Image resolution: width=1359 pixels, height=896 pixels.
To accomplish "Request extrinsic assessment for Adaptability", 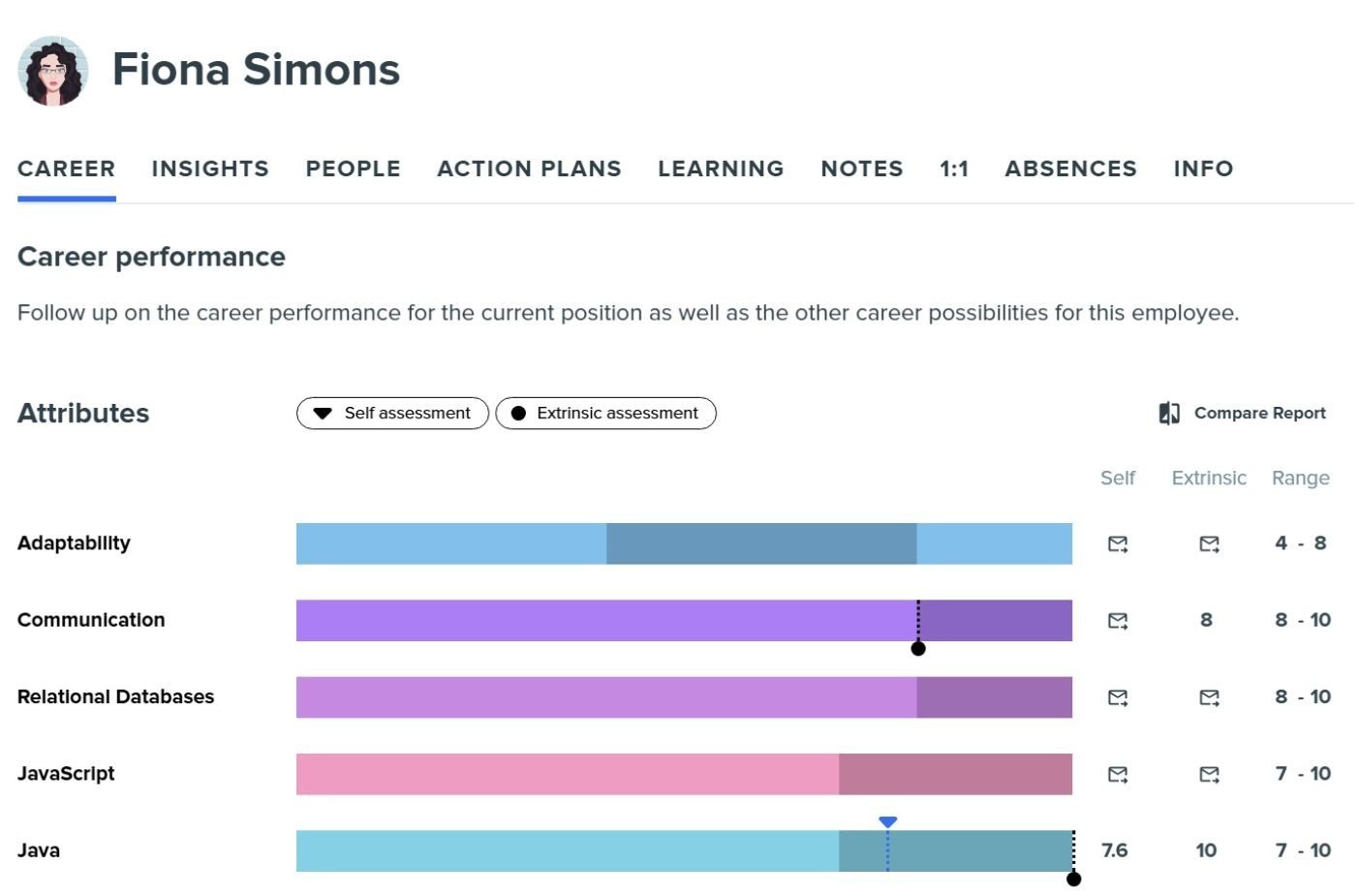I will coord(1208,543).
